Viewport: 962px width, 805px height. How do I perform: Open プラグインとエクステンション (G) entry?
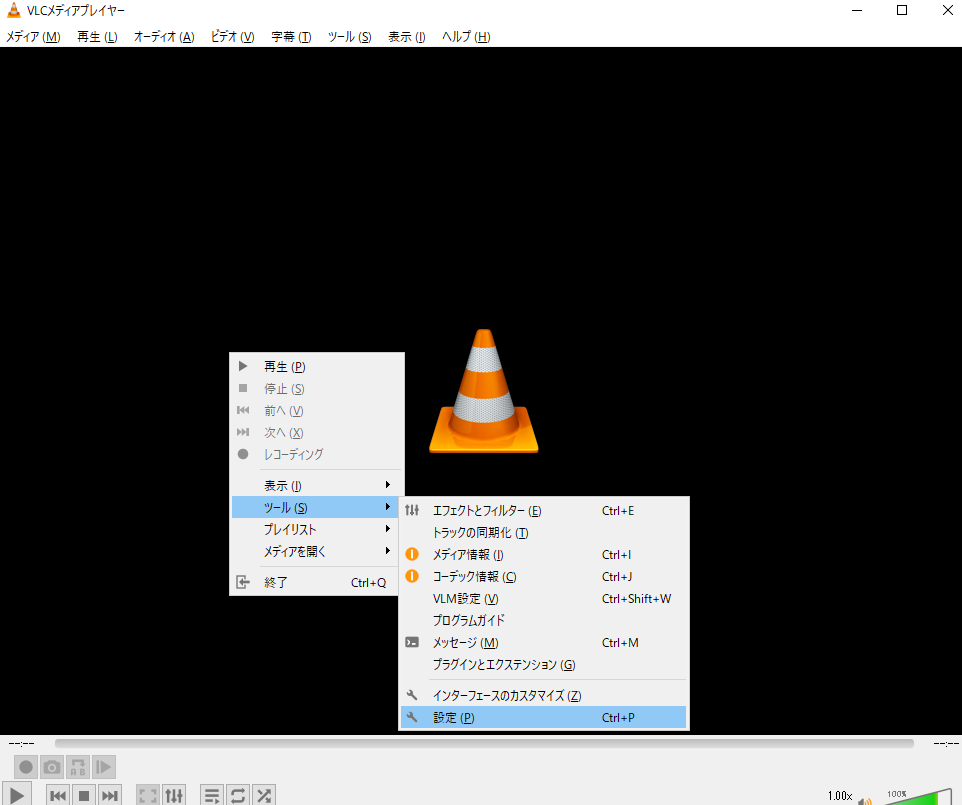click(x=544, y=664)
